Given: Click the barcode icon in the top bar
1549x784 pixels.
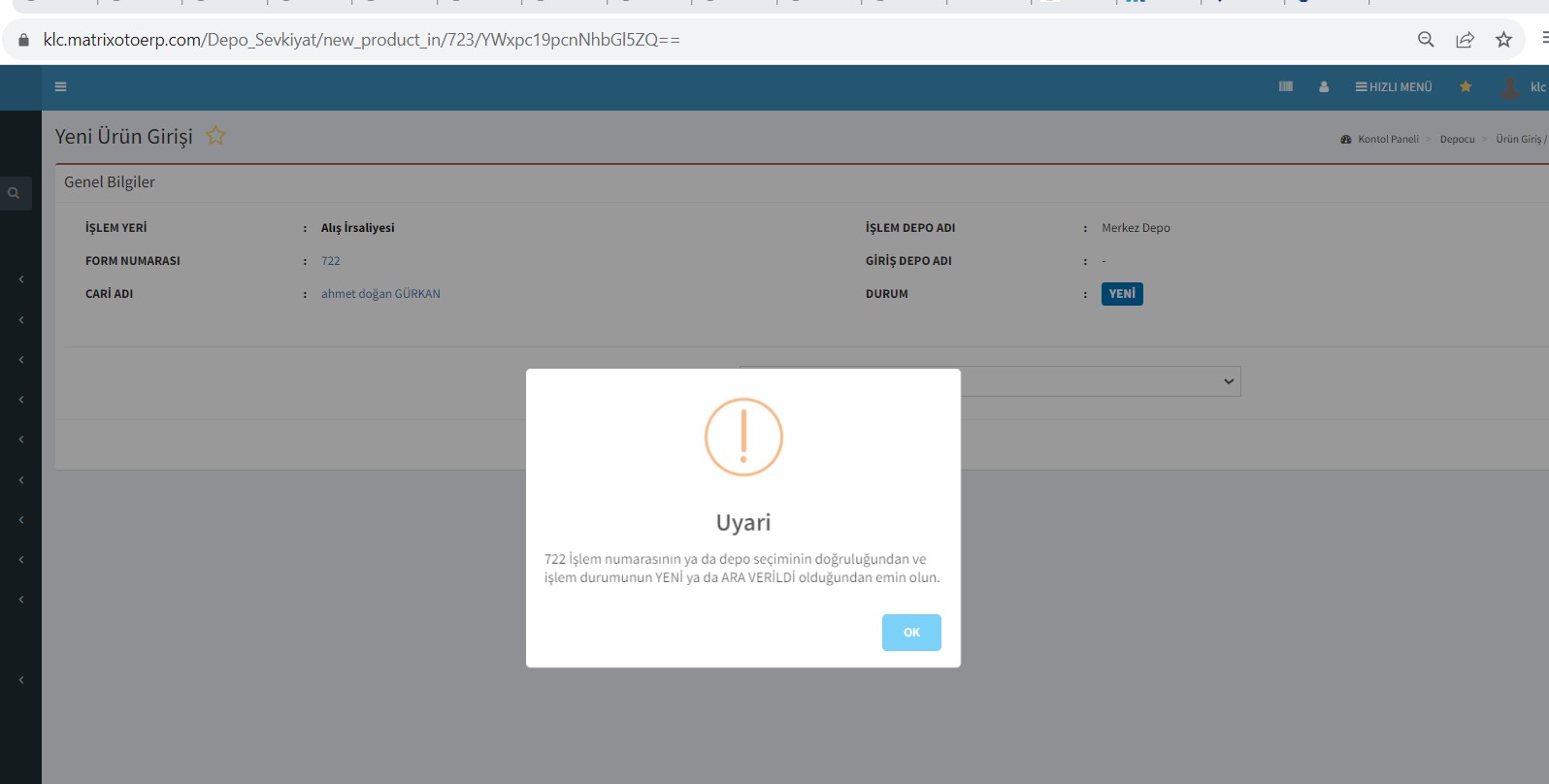Looking at the screenshot, I should click(1286, 87).
